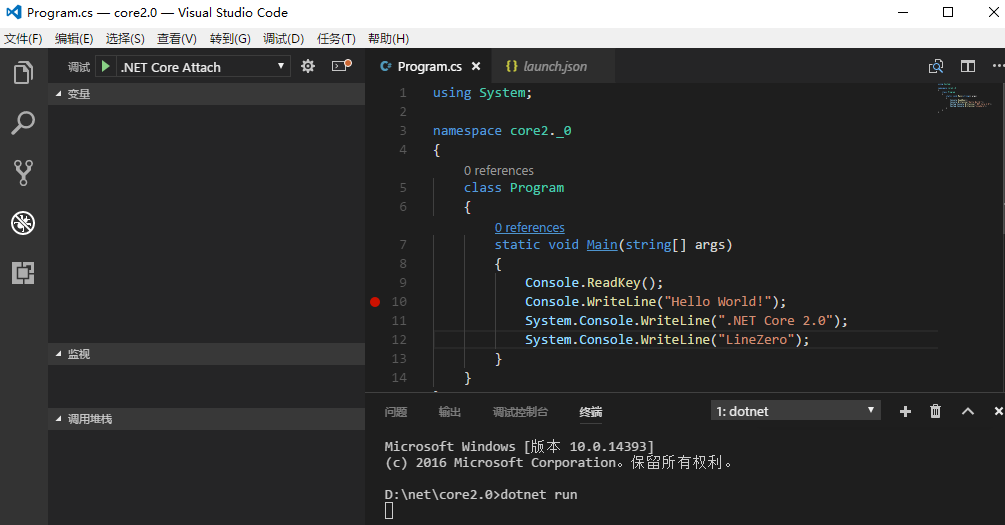Add a new terminal with the plus icon
The image size is (1005, 525).
(x=905, y=412)
